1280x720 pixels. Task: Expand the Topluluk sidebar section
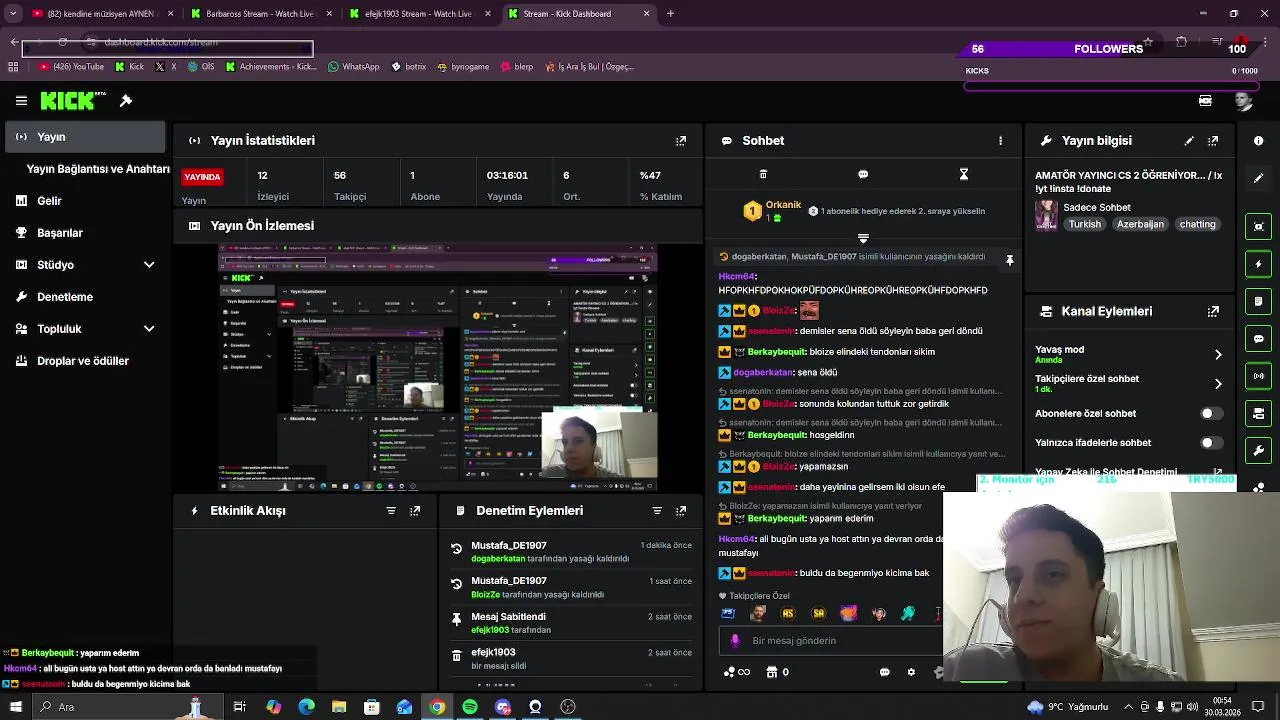coord(149,329)
